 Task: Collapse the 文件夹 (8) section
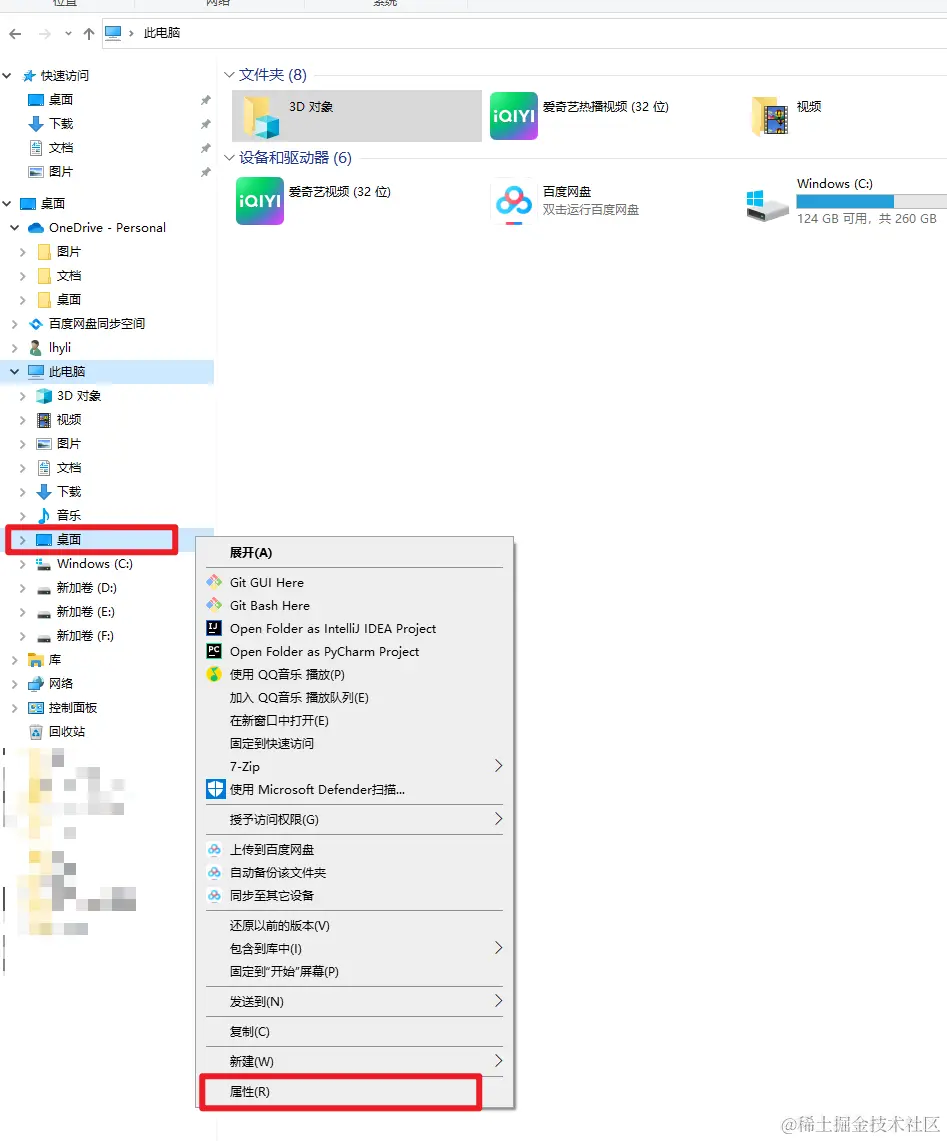click(229, 75)
